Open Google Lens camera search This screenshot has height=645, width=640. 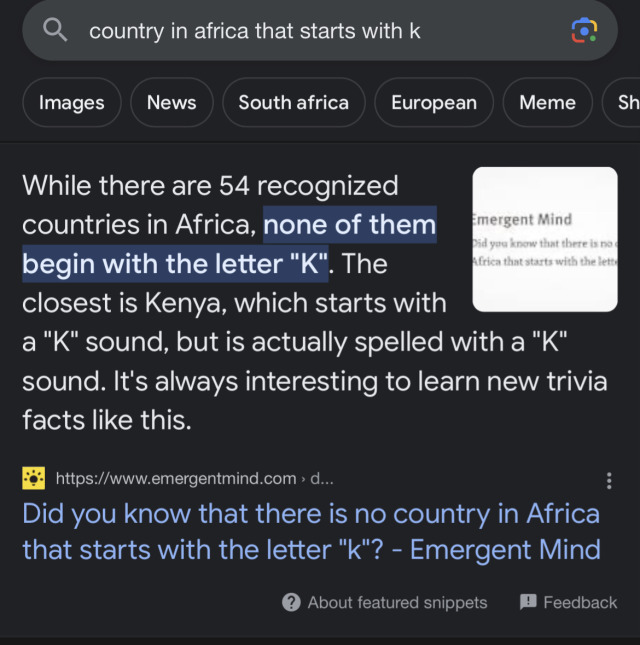point(583,31)
